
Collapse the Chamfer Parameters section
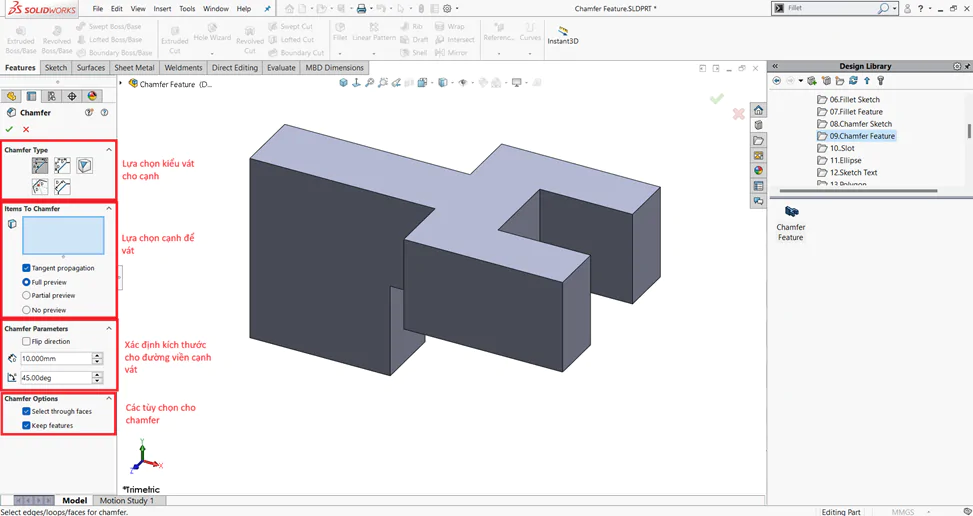point(109,329)
